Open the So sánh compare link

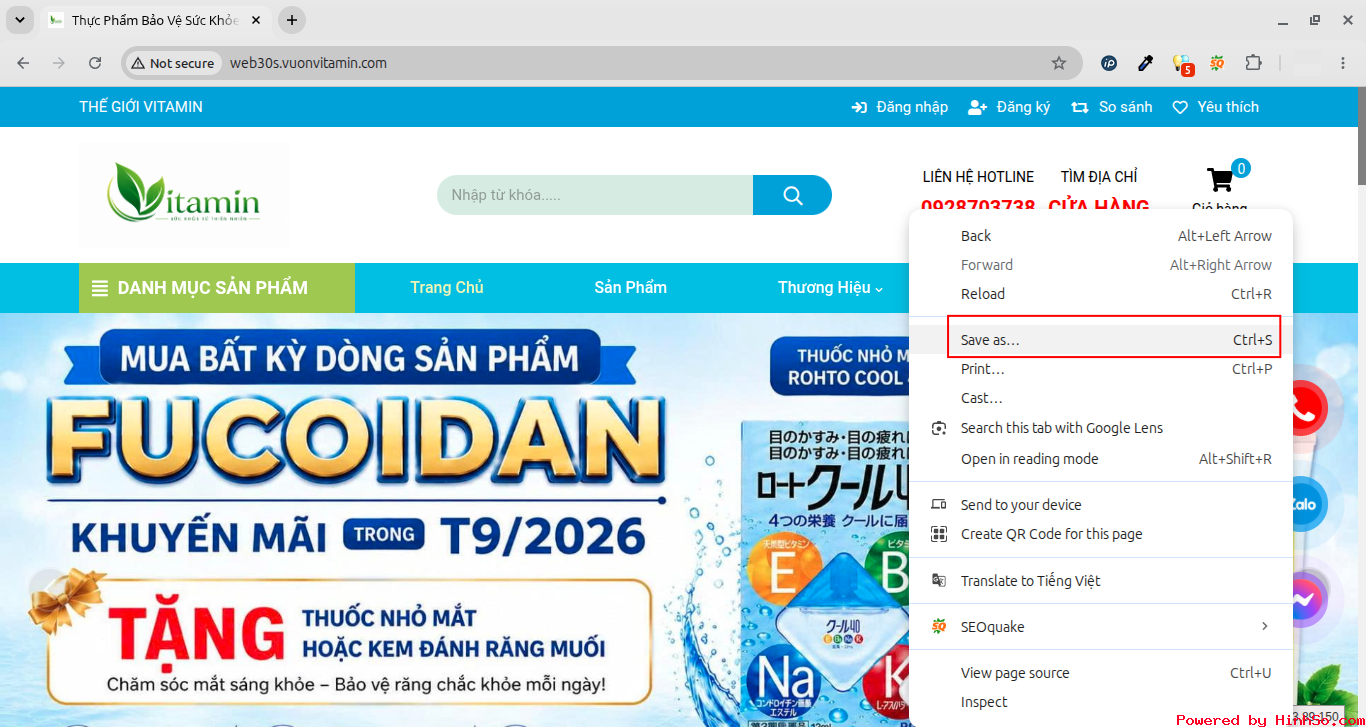(1111, 107)
